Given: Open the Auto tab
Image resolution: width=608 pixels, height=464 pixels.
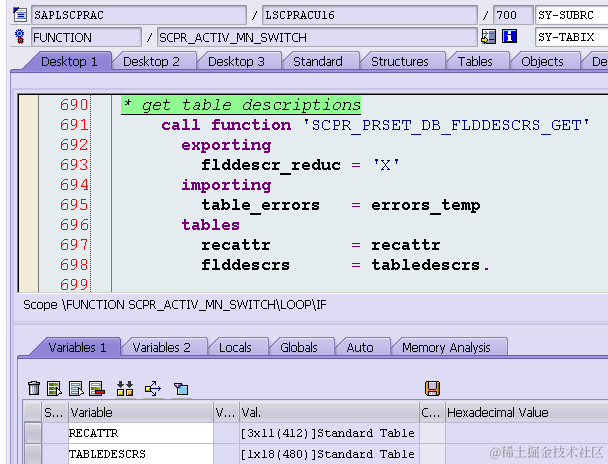Looking at the screenshot, I should [x=360, y=347].
